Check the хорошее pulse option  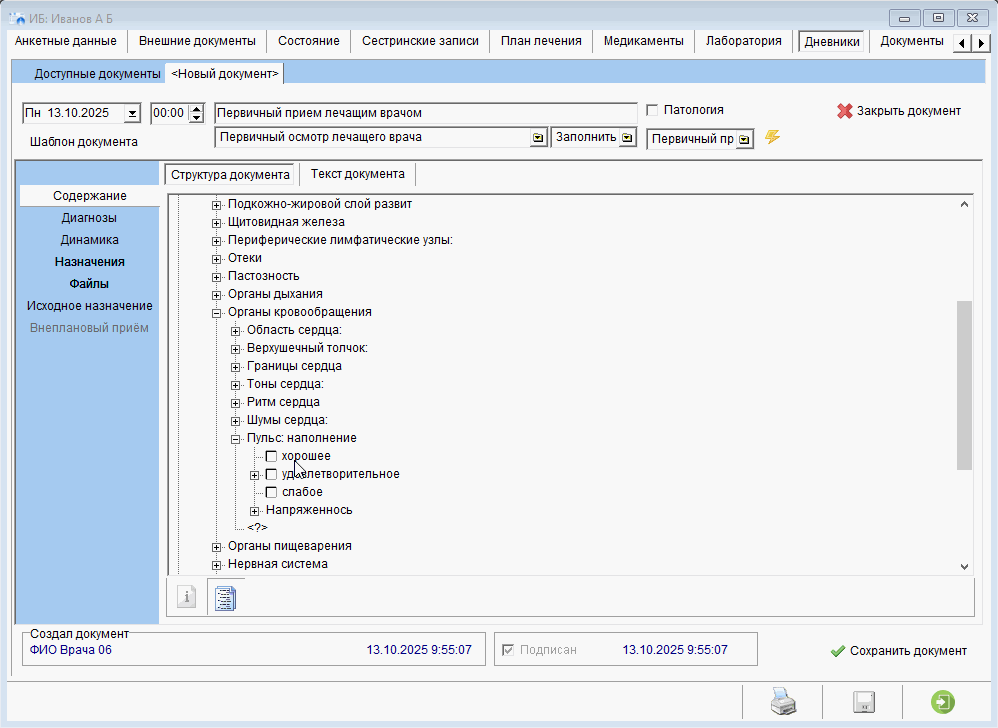271,456
